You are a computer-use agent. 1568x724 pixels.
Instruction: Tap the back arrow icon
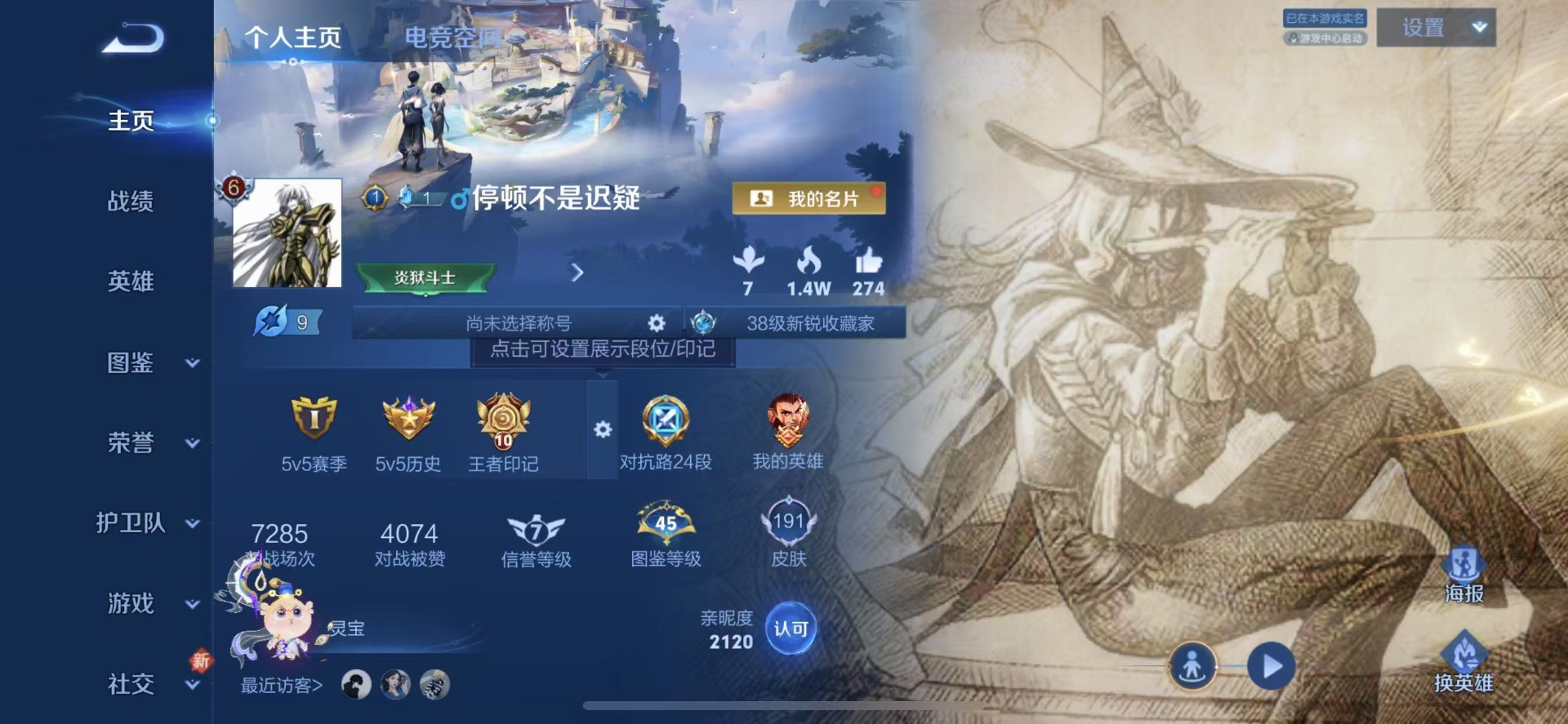tap(133, 38)
